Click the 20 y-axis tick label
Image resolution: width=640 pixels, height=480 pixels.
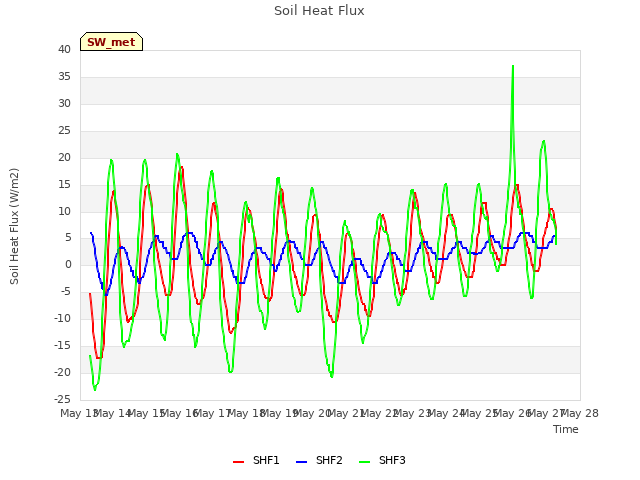point(64,157)
